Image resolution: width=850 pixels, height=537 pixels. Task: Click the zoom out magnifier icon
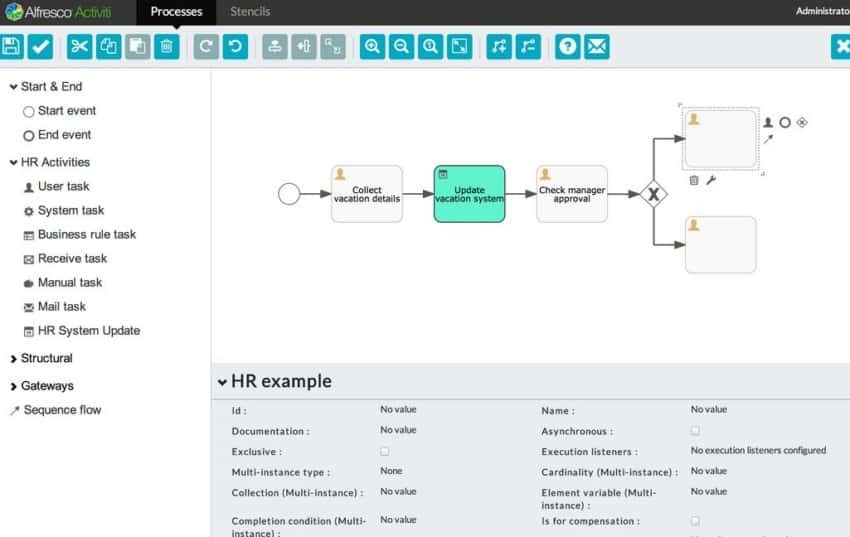(x=401, y=47)
